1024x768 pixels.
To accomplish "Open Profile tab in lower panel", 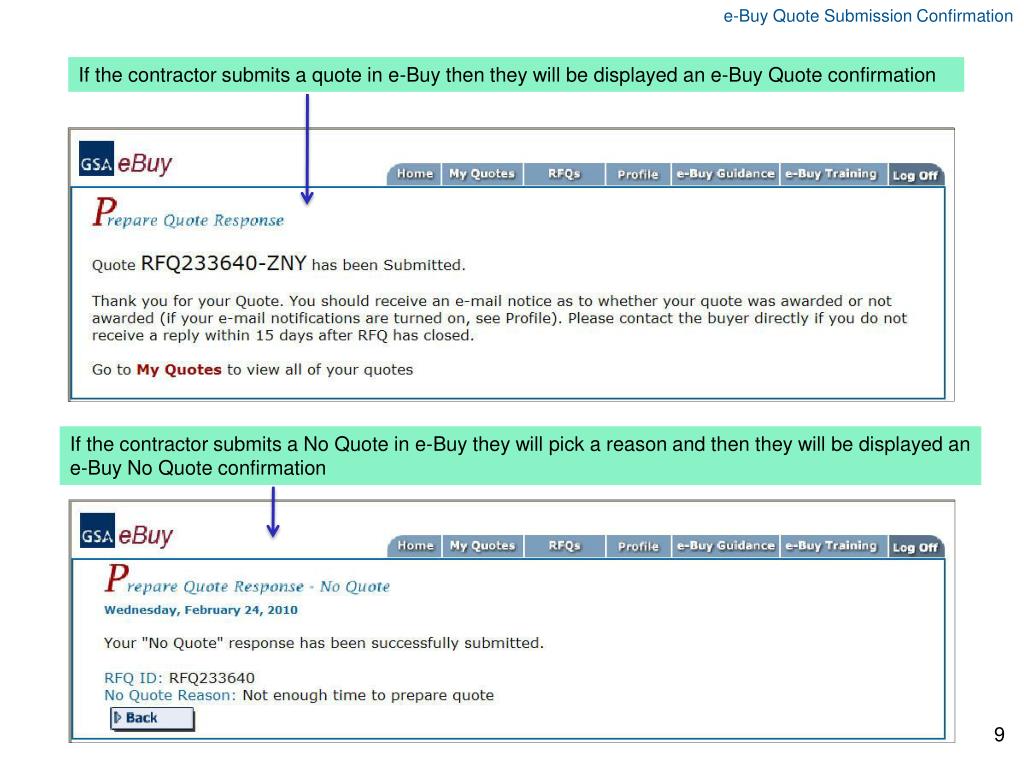I will tap(639, 546).
